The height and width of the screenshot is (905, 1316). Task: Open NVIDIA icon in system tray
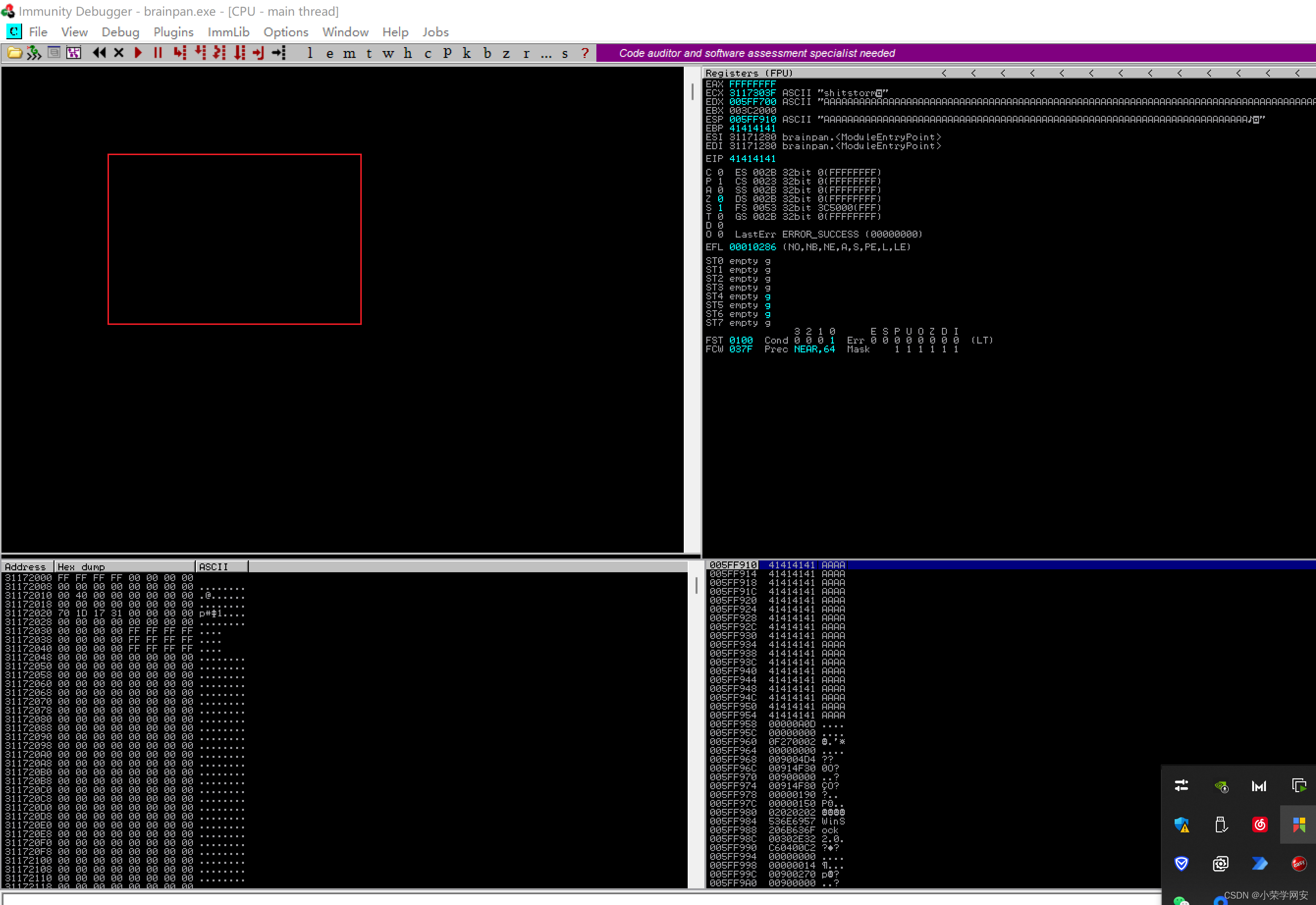(x=1221, y=786)
